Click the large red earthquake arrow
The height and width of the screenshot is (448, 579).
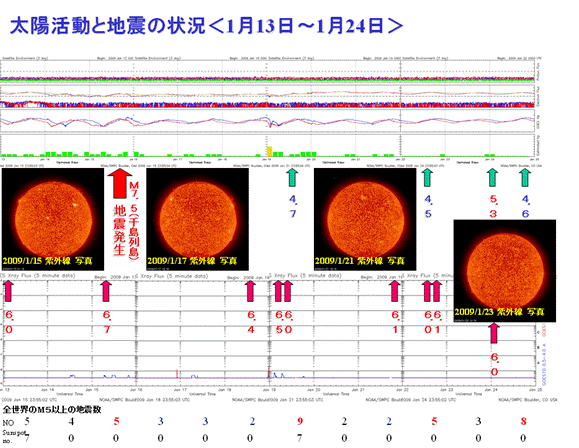pos(119,183)
